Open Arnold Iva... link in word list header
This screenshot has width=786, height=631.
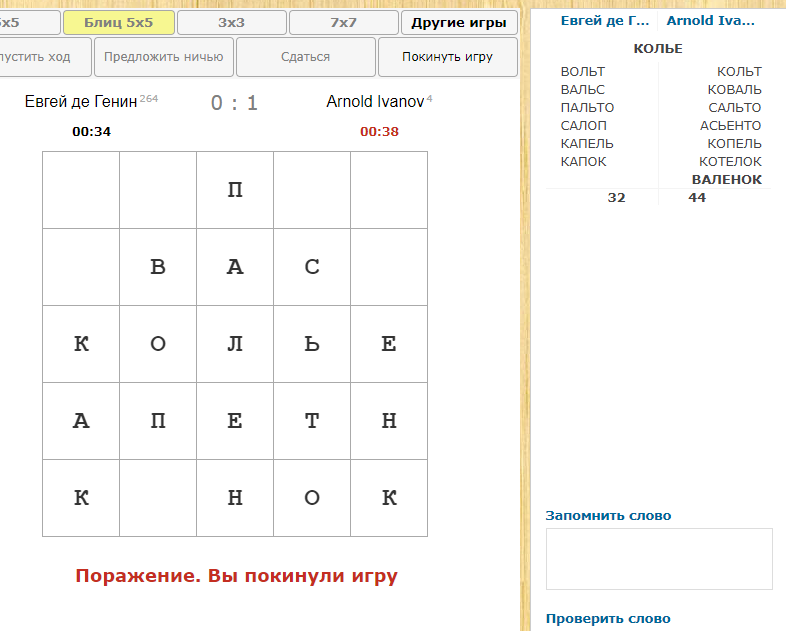tap(710, 21)
